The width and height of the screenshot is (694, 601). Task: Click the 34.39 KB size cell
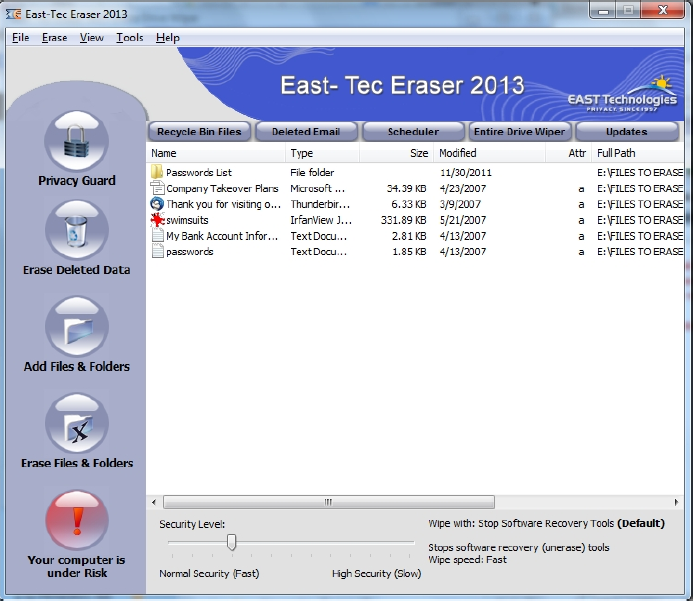(406, 189)
